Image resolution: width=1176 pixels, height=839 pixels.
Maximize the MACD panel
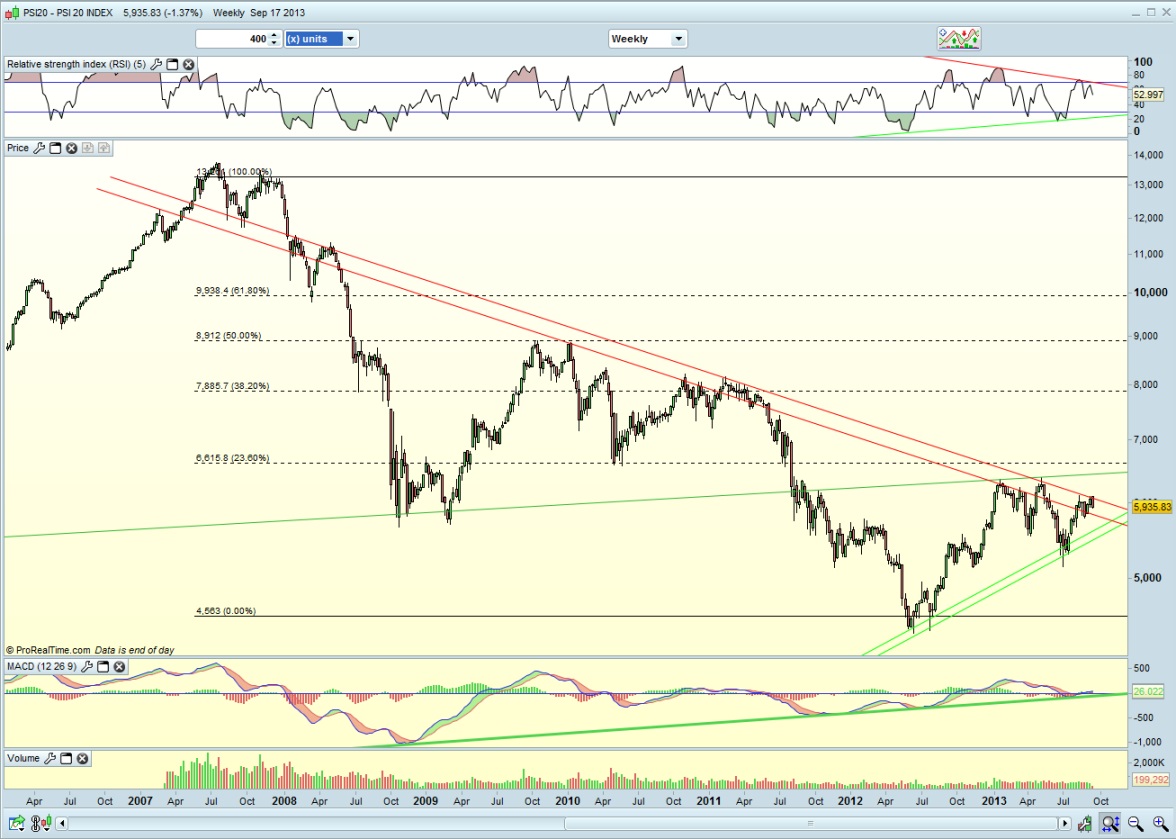tap(104, 667)
